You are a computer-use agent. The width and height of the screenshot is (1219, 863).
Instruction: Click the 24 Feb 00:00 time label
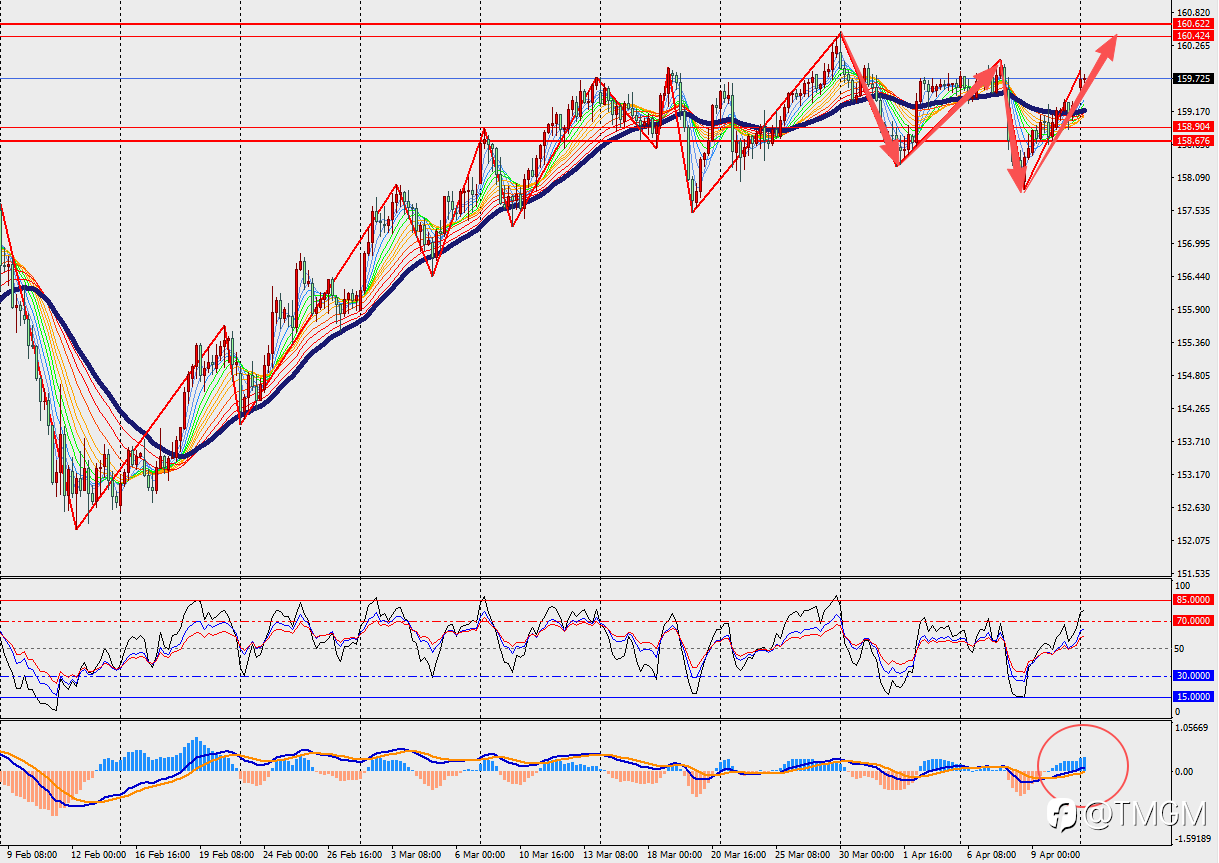(x=290, y=856)
